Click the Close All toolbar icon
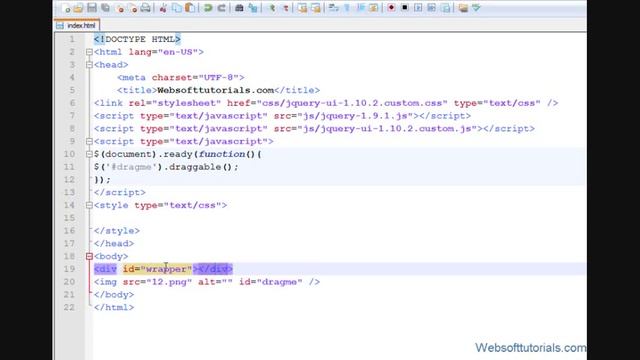640x360 pixels. pyautogui.click(x=133, y=8)
